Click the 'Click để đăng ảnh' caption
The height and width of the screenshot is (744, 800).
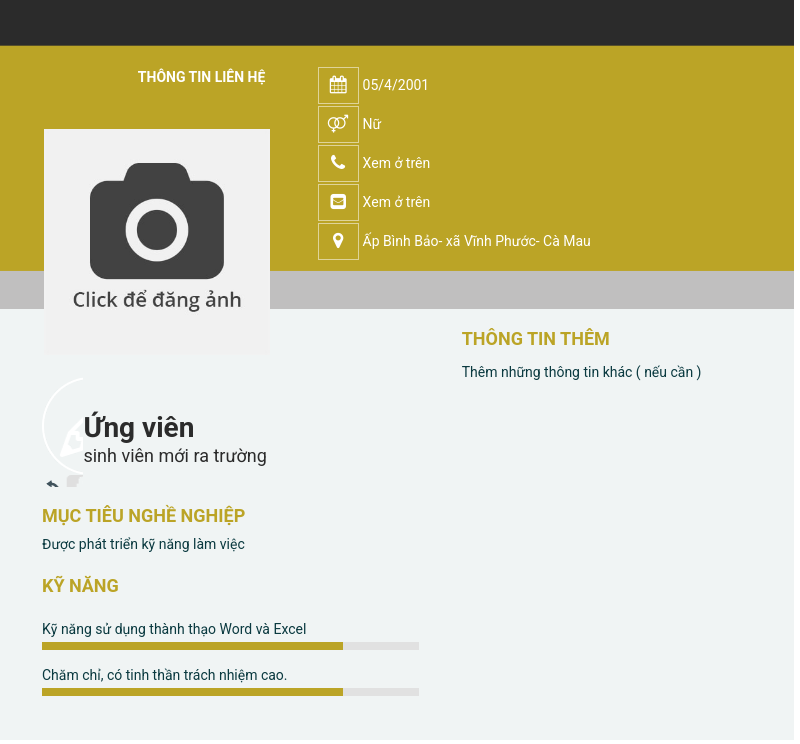coord(157,300)
